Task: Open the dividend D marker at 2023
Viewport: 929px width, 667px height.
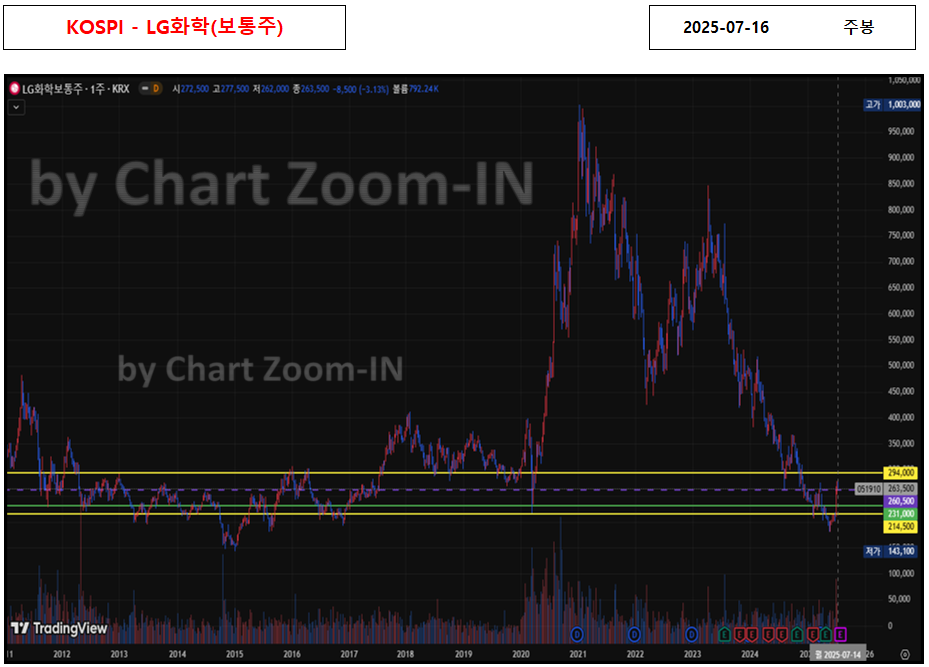Action: 691,634
